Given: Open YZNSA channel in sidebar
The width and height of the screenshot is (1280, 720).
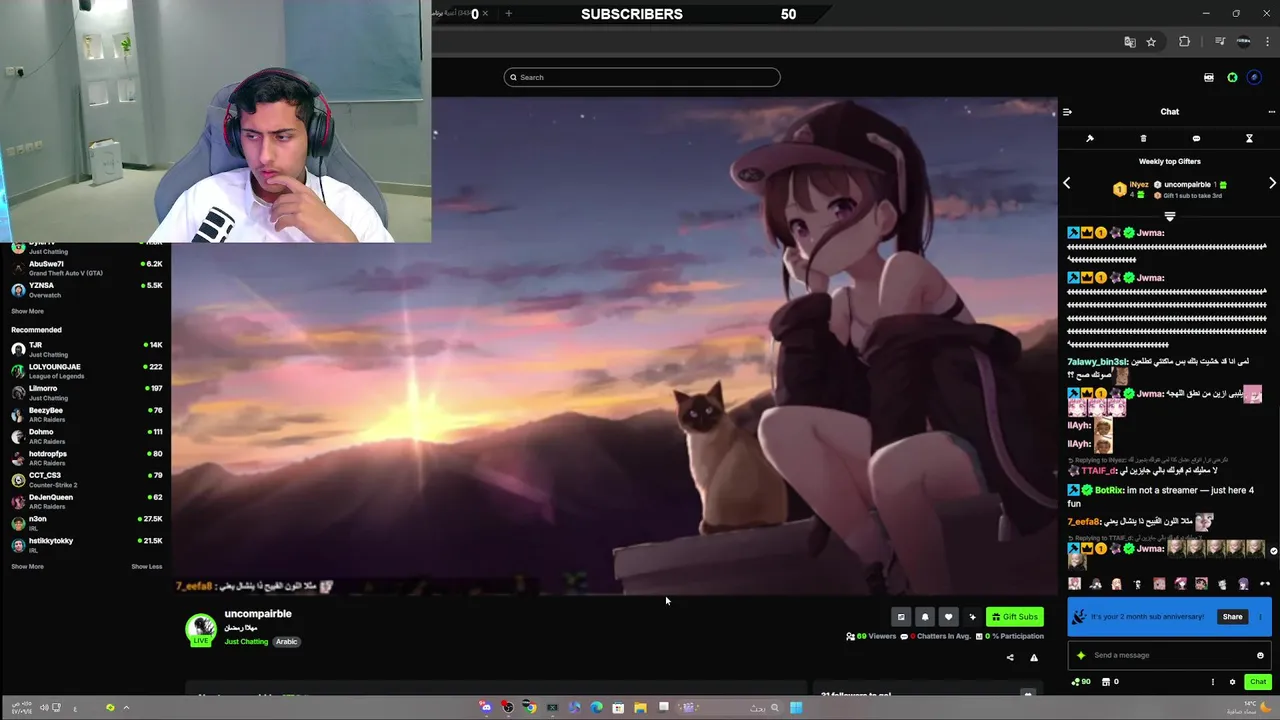Looking at the screenshot, I should coord(86,290).
